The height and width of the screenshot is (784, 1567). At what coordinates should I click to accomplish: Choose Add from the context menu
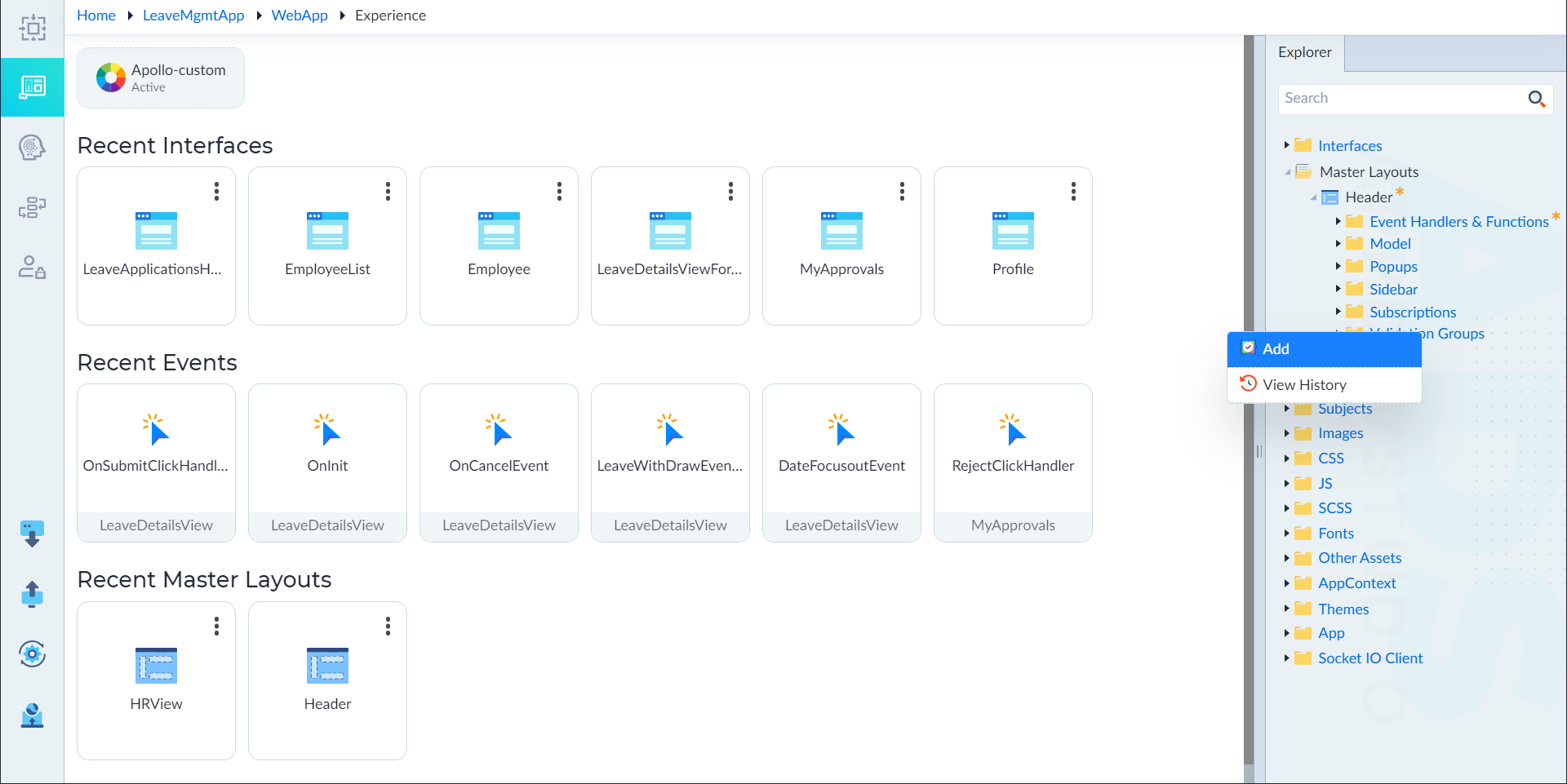tap(1324, 349)
